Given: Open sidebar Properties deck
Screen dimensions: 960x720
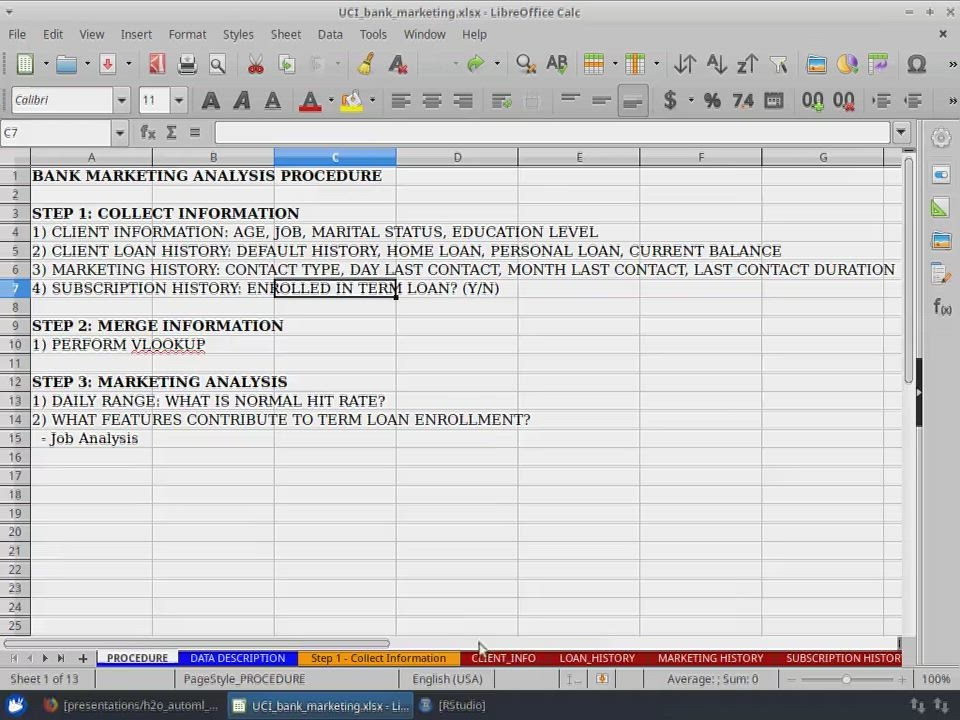Looking at the screenshot, I should tap(941, 175).
